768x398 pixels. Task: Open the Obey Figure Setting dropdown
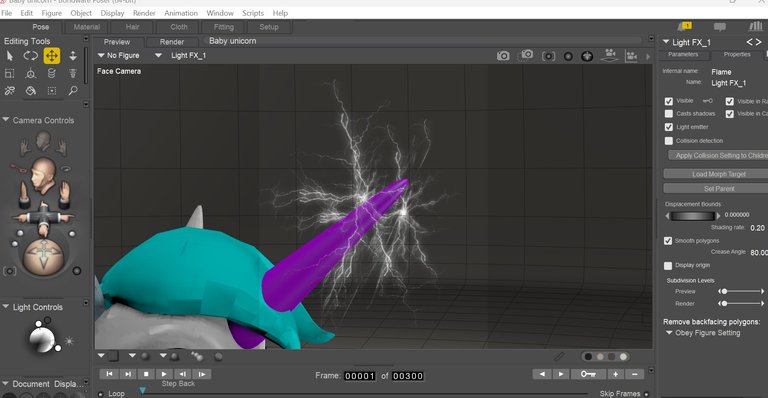(x=702, y=333)
